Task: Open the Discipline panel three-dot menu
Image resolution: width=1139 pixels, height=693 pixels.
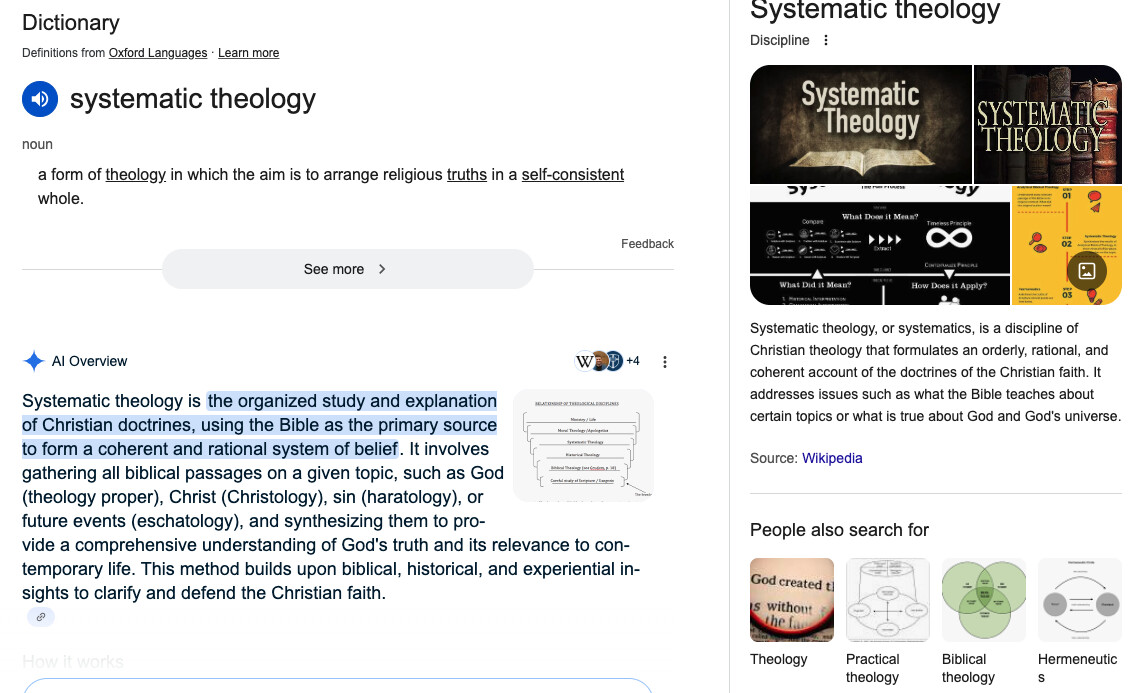Action: [x=826, y=41]
